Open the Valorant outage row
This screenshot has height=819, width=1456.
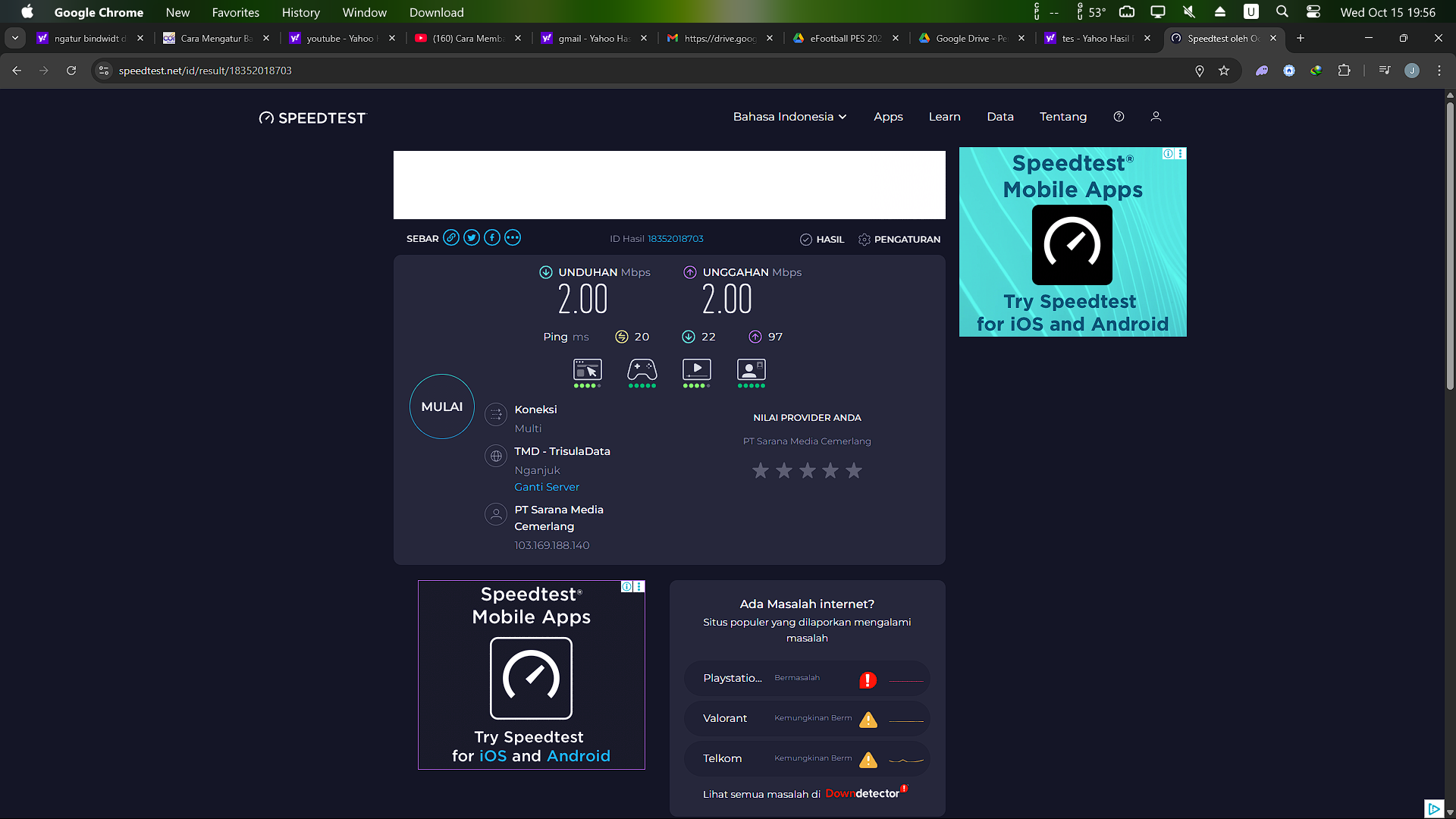tap(807, 719)
